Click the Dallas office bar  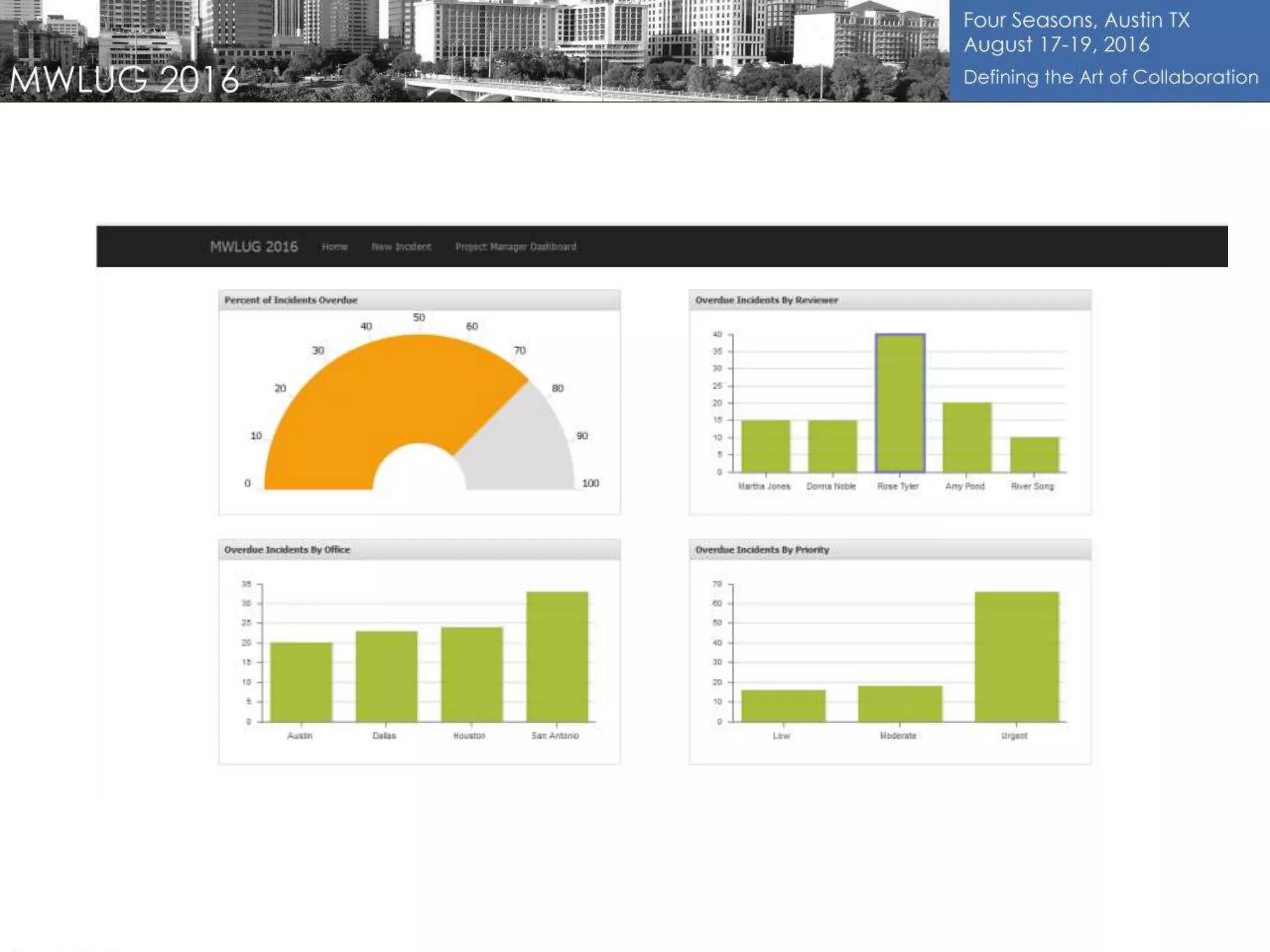point(386,676)
